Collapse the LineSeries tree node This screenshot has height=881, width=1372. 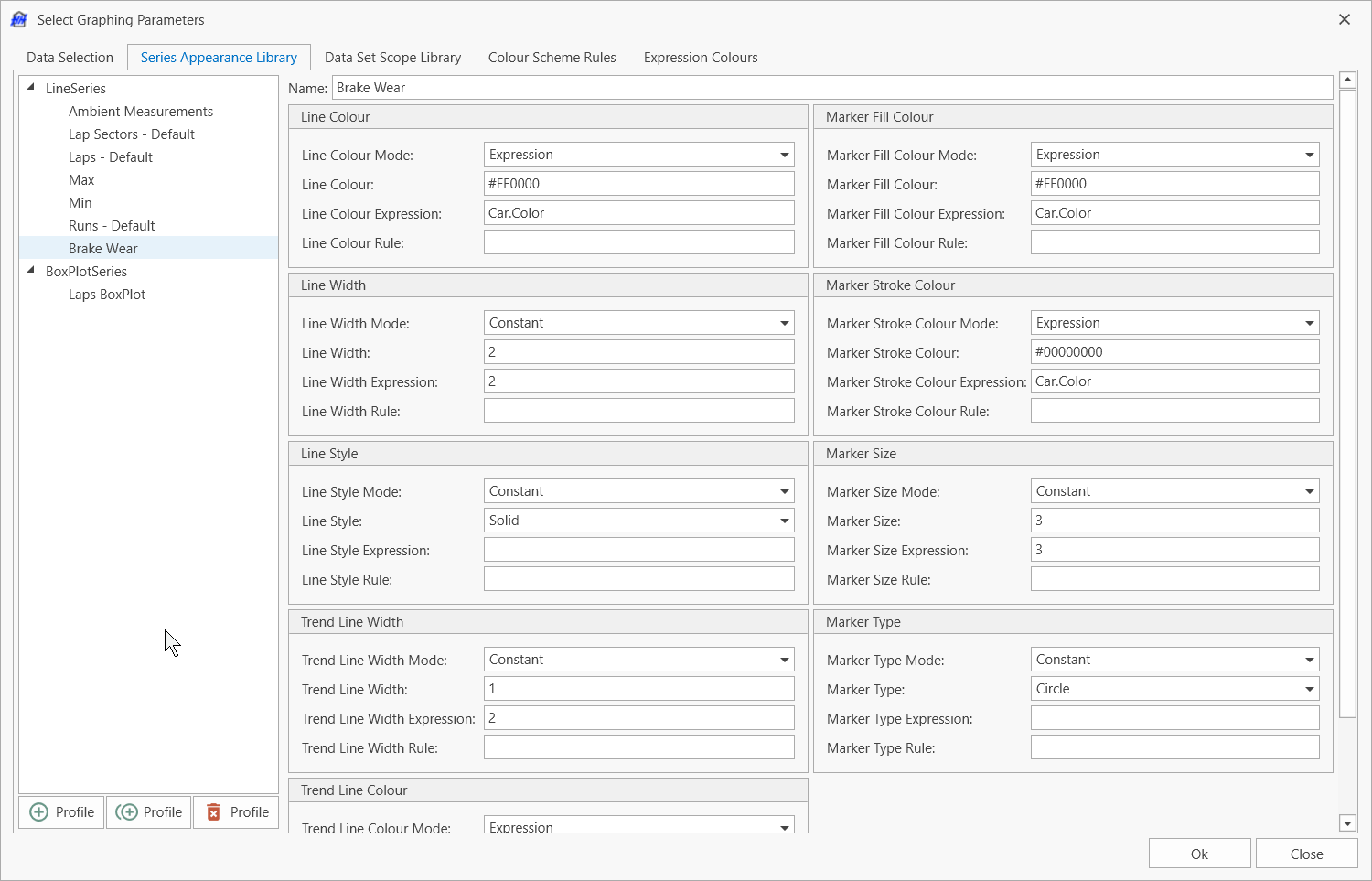(31, 88)
